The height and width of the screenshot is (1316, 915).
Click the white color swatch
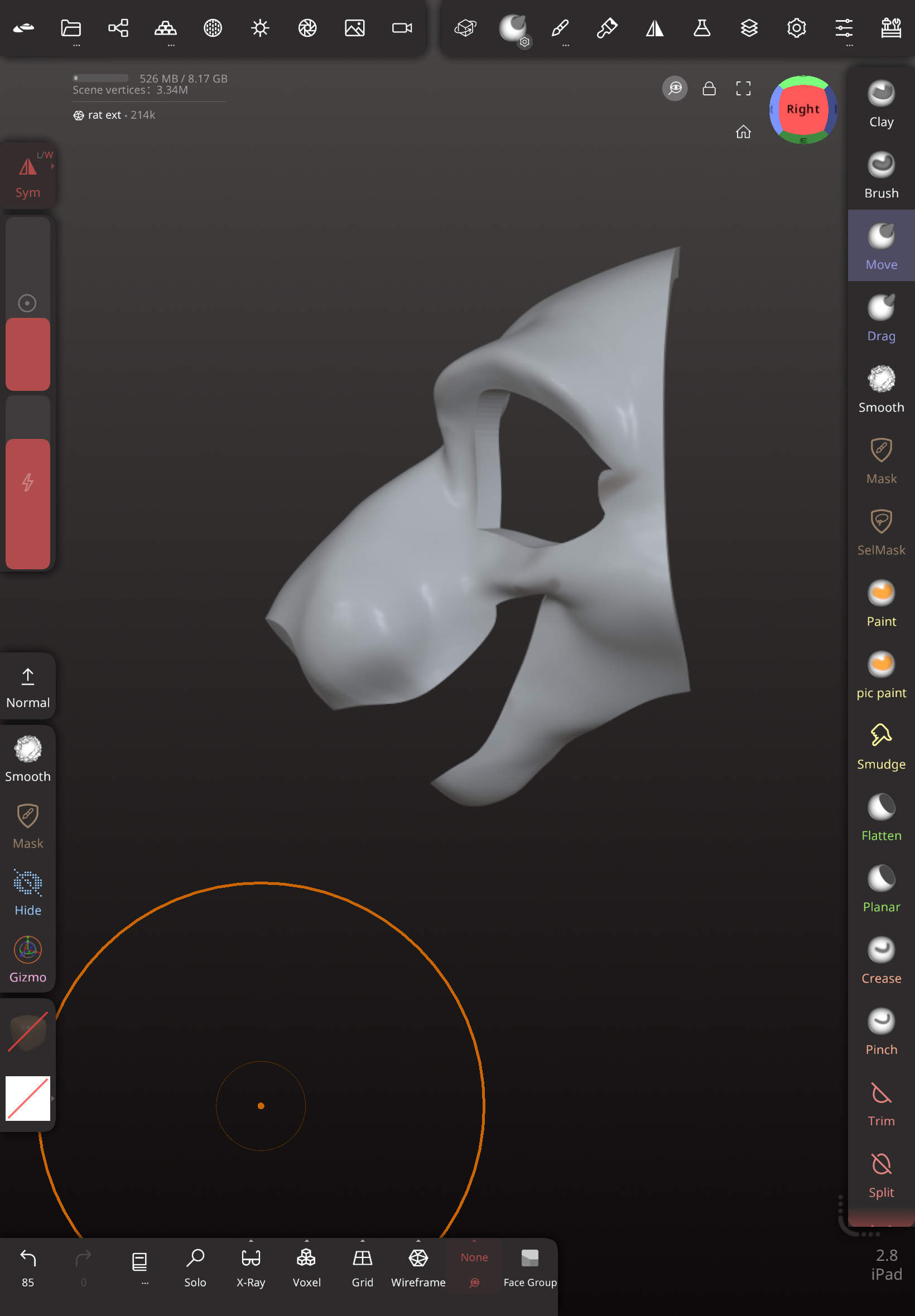(27, 1098)
